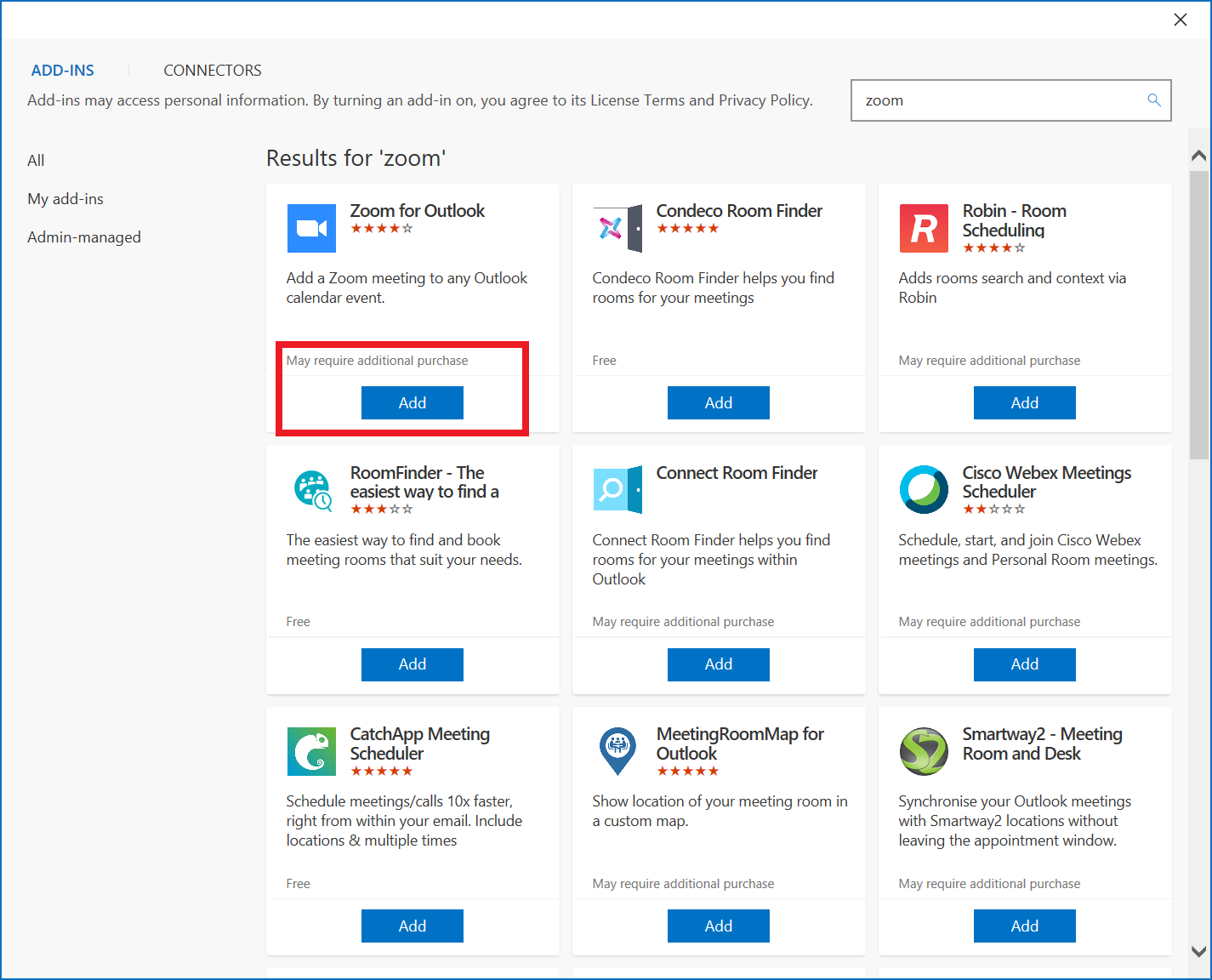Click the CatchApp chameleon logo icon
Image resolution: width=1212 pixels, height=980 pixels.
(x=311, y=751)
